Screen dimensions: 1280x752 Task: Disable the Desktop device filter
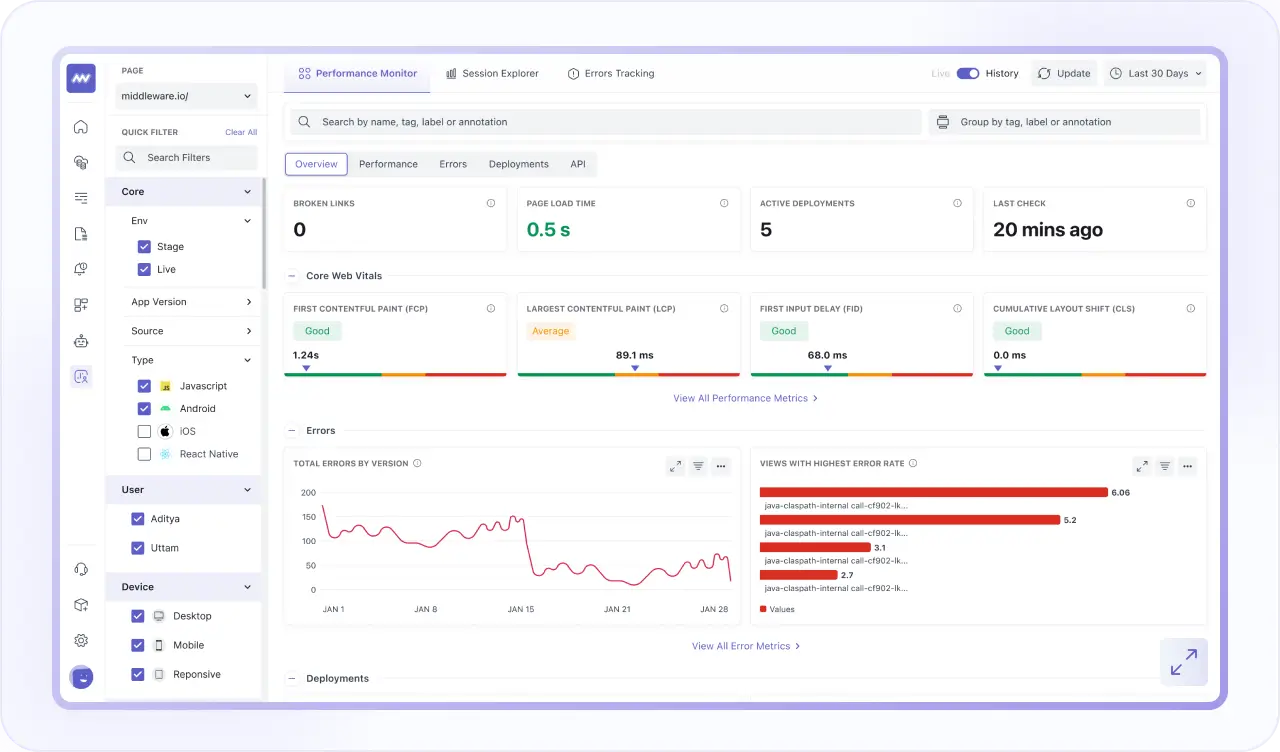[138, 616]
